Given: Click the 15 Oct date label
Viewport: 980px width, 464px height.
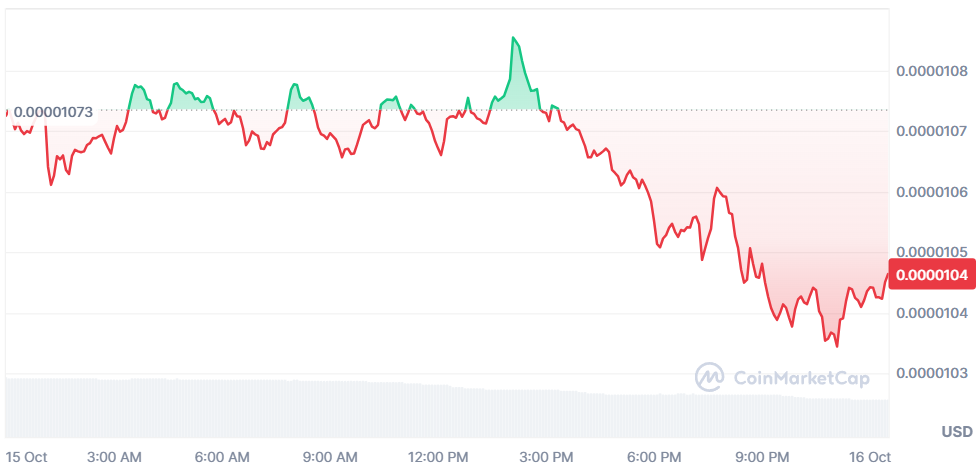Looking at the screenshot, I should (25, 456).
